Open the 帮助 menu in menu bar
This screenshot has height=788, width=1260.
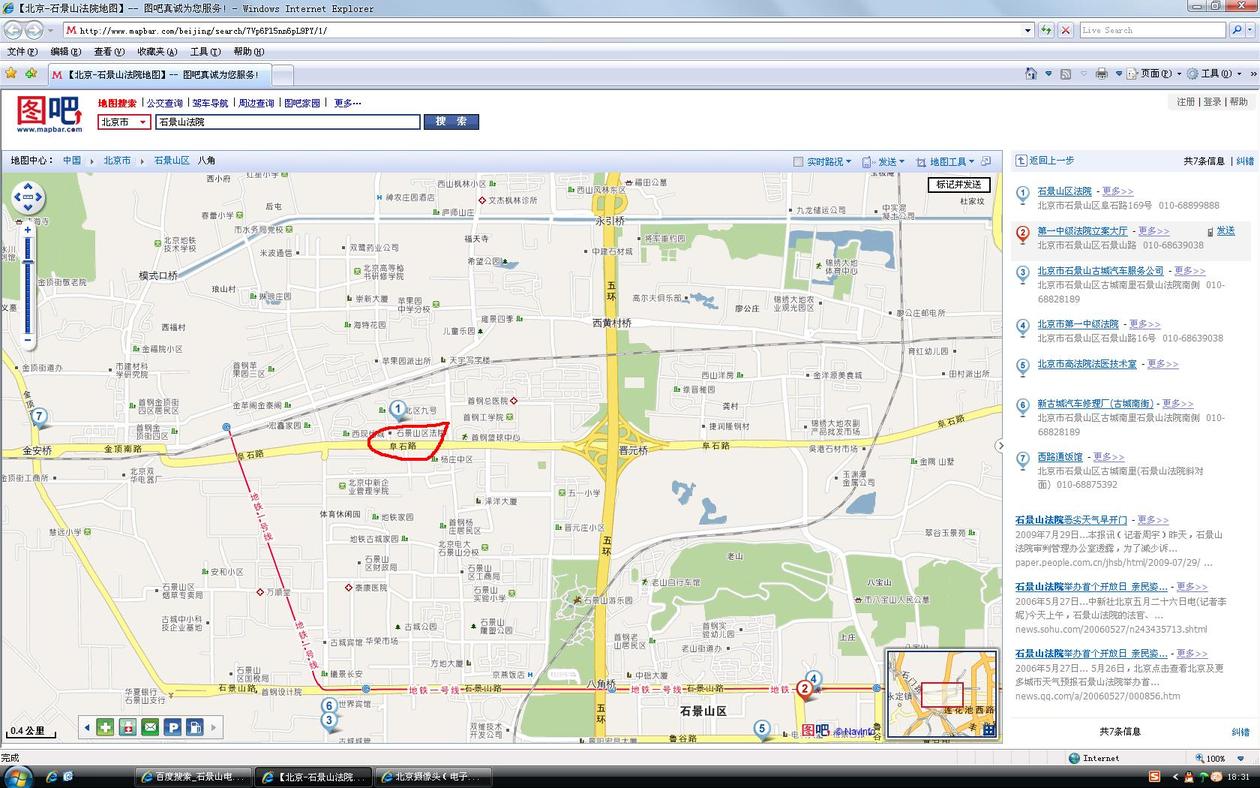(249, 52)
